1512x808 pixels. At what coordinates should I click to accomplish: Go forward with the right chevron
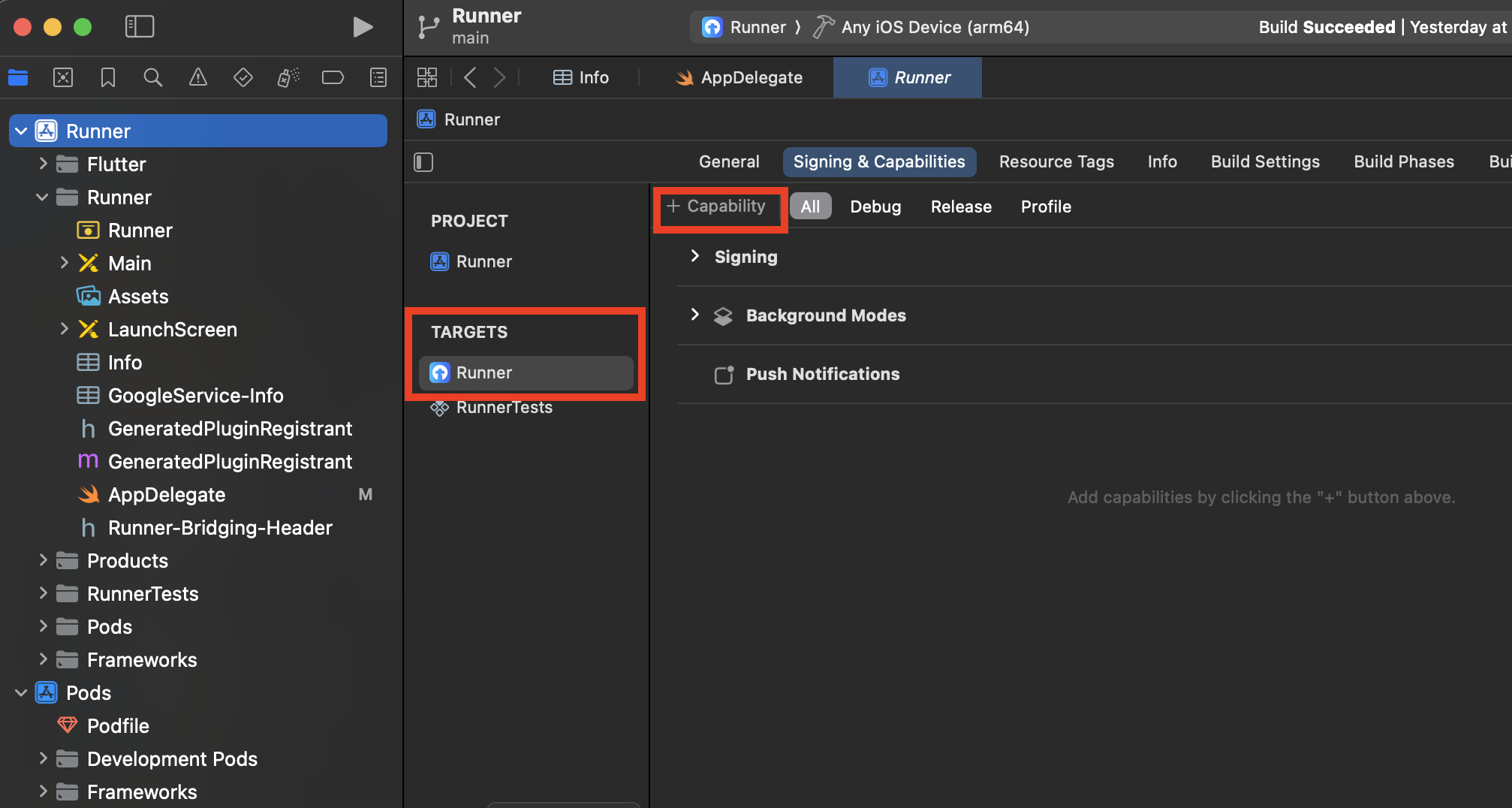(x=499, y=77)
